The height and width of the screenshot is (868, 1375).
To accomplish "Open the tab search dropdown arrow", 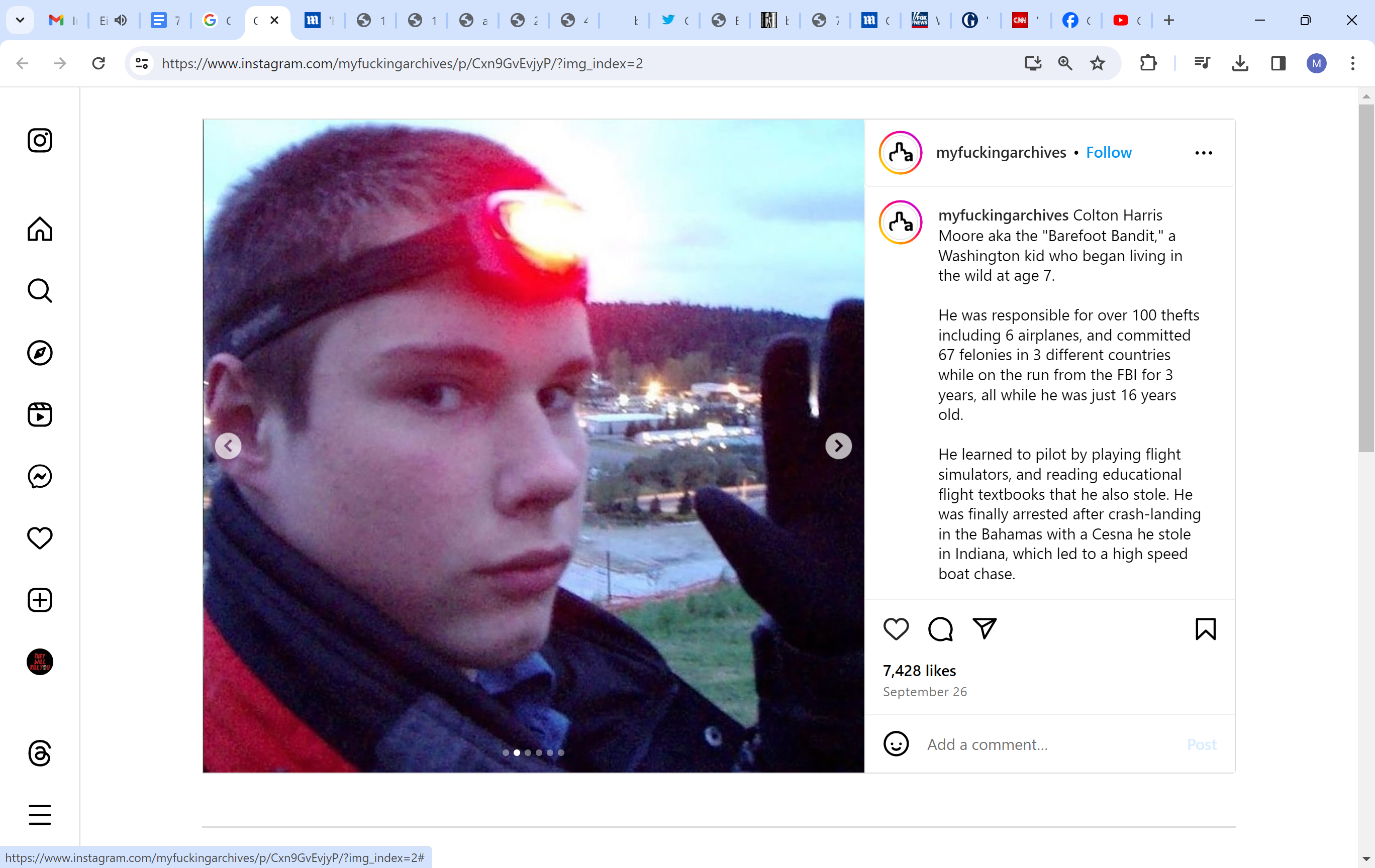I will 20,21.
